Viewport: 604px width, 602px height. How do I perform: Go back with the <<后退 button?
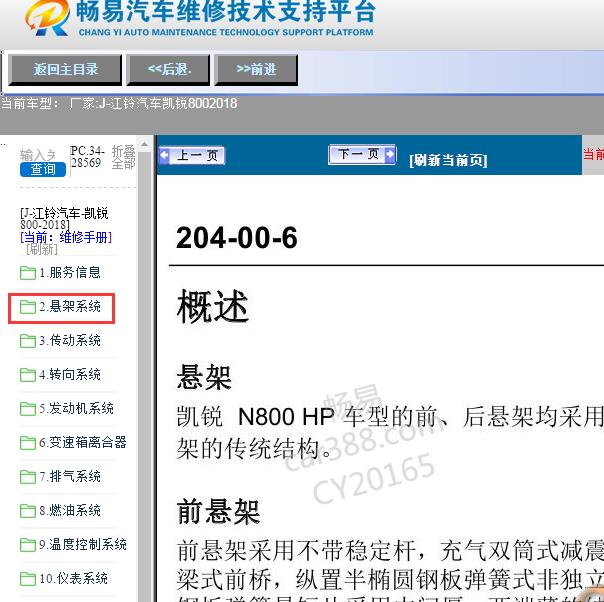[169, 70]
